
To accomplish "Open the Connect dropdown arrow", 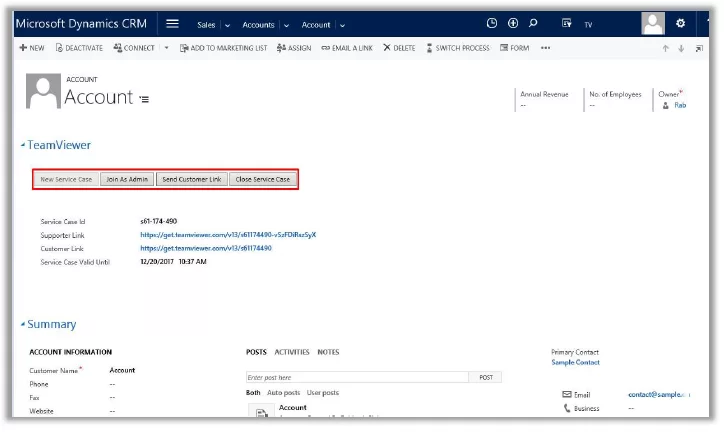I will point(167,48).
